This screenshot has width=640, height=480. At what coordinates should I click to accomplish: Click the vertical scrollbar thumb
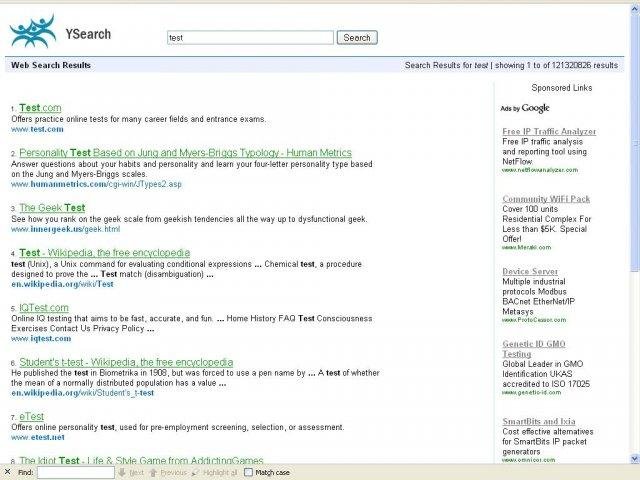[635, 144]
